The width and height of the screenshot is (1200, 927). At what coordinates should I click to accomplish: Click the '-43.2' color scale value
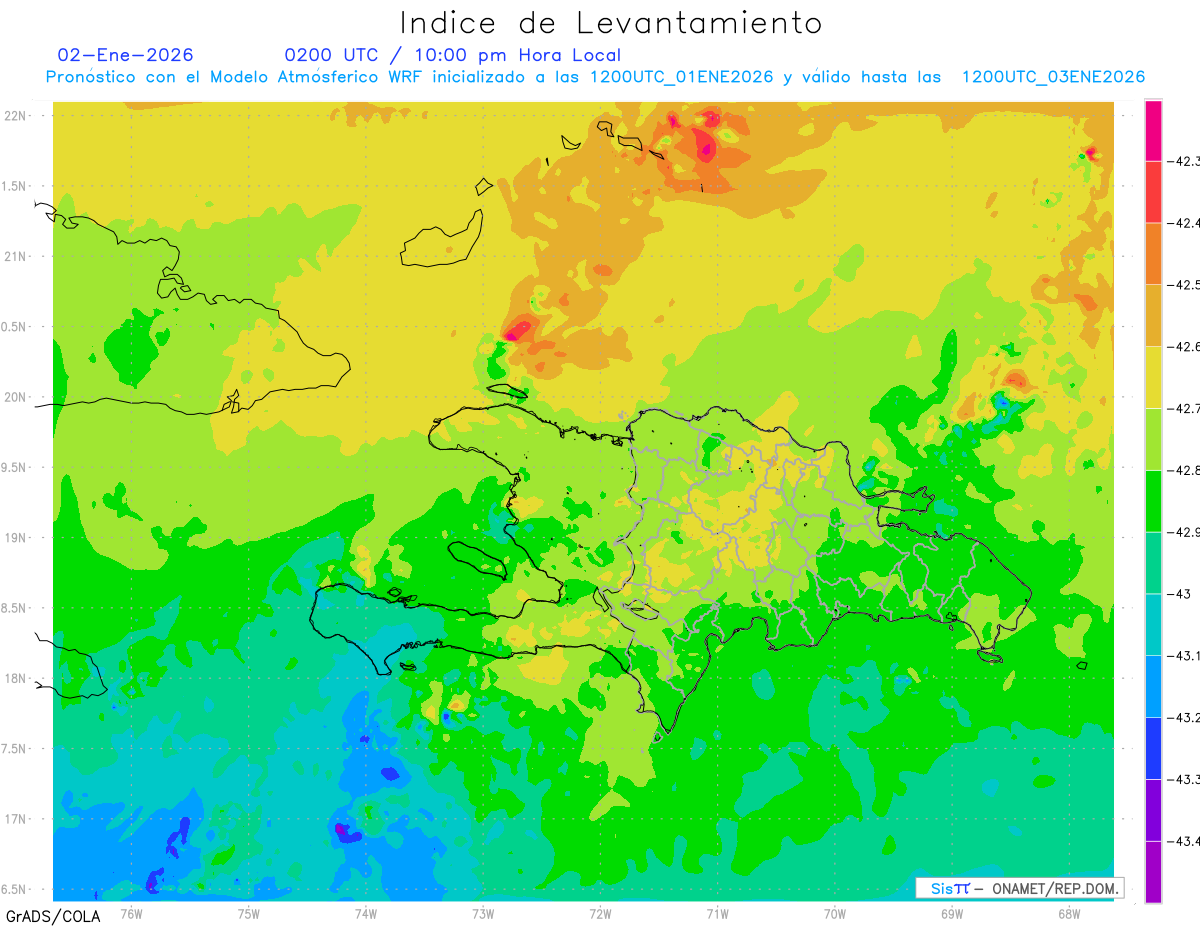pos(1182,718)
